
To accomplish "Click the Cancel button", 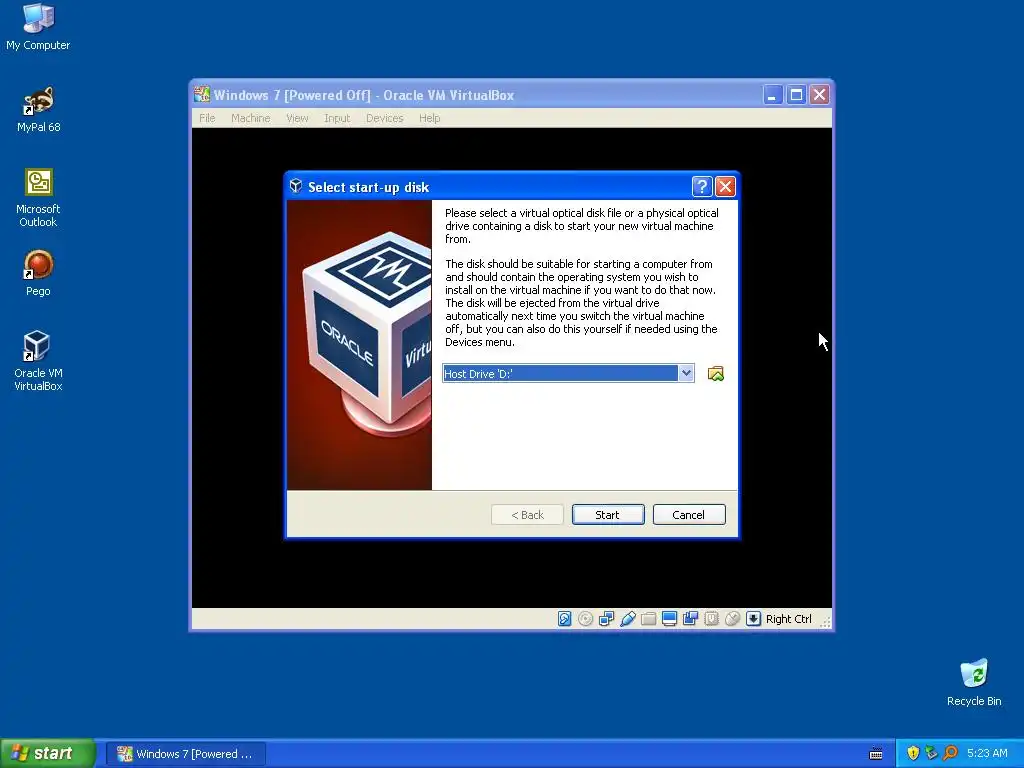I will pyautogui.click(x=689, y=515).
